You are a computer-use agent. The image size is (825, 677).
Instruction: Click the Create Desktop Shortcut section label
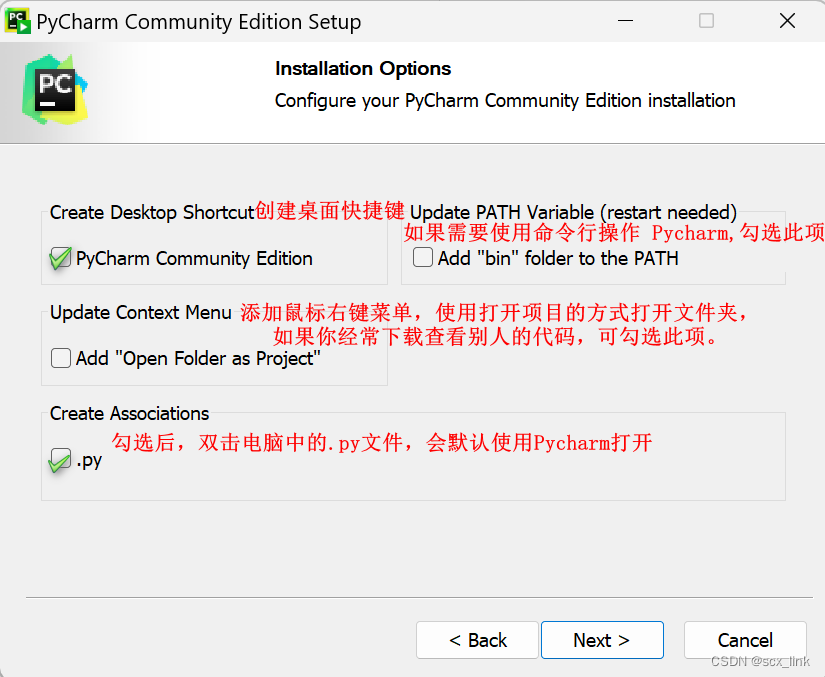pyautogui.click(x=148, y=212)
